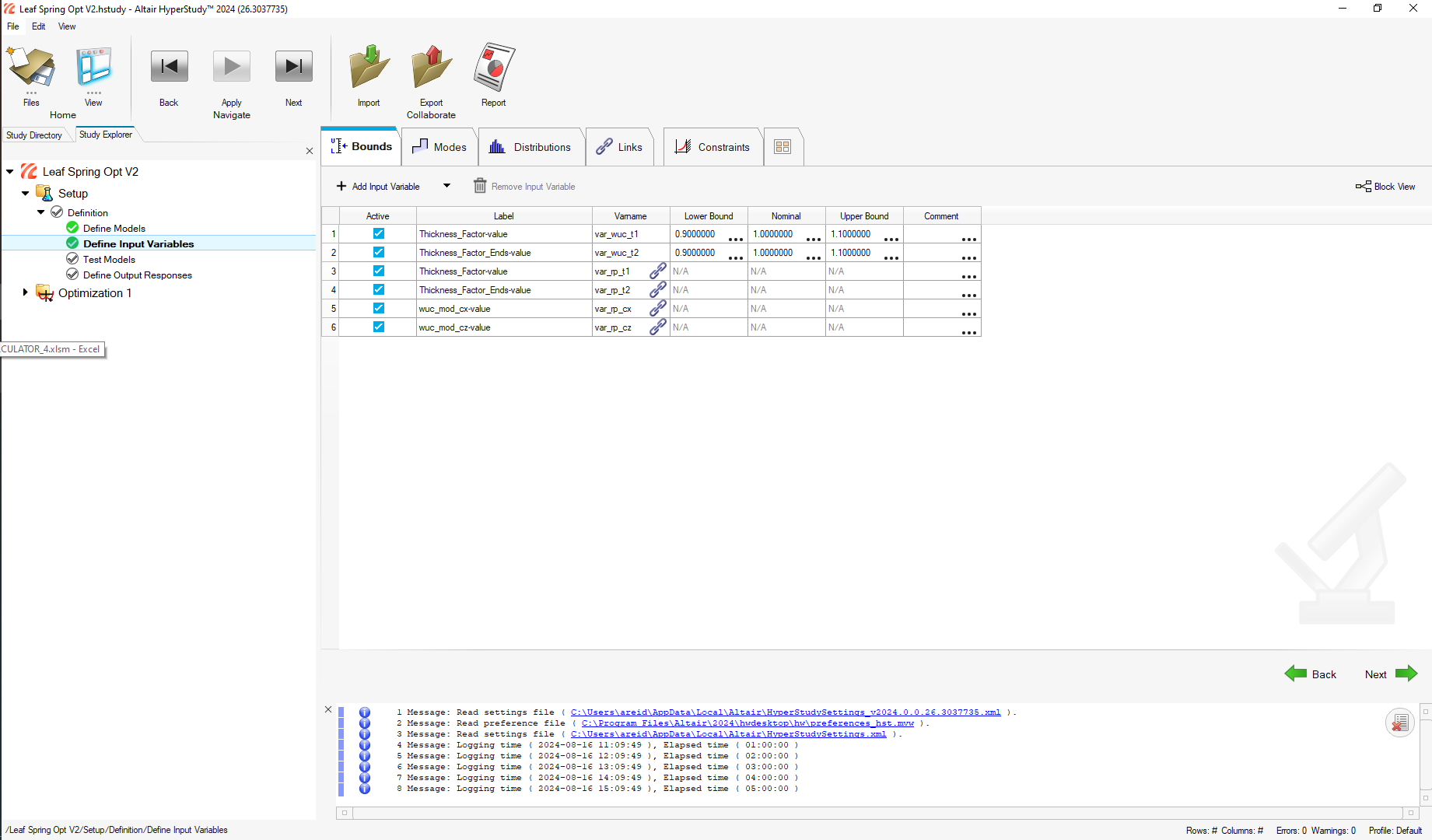
Task: Open the Edit menu
Action: [39, 26]
